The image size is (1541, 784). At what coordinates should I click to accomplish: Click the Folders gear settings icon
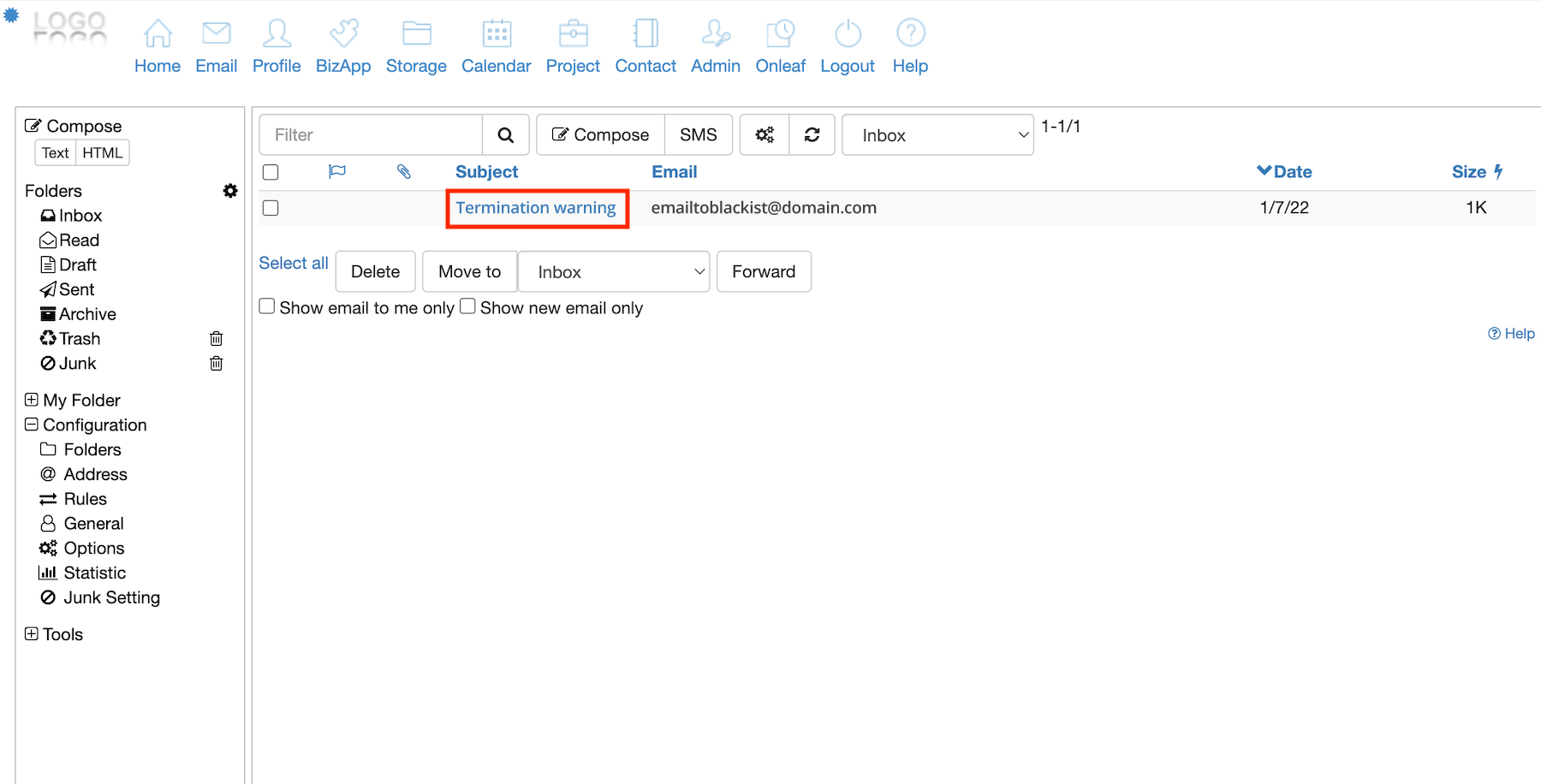pos(230,191)
